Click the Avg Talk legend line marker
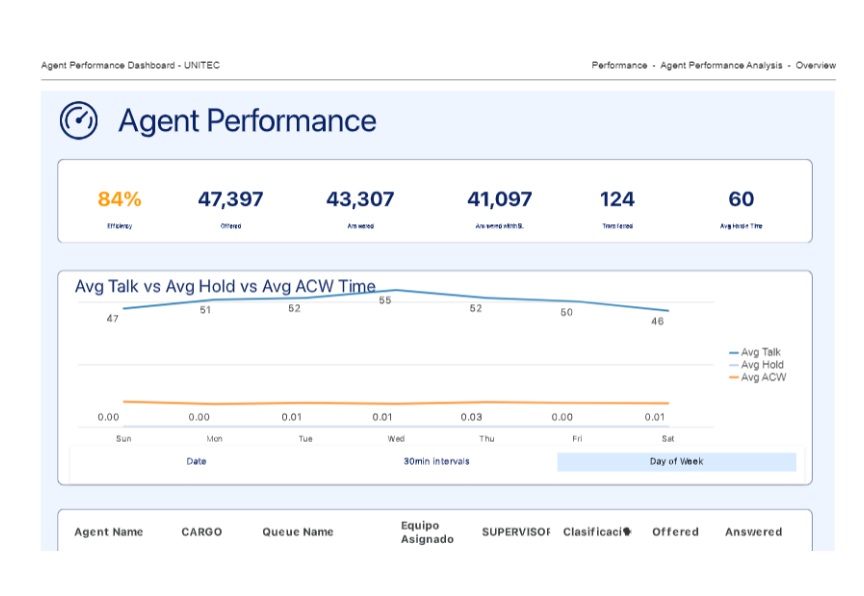This screenshot has width=864, height=596. (x=733, y=353)
